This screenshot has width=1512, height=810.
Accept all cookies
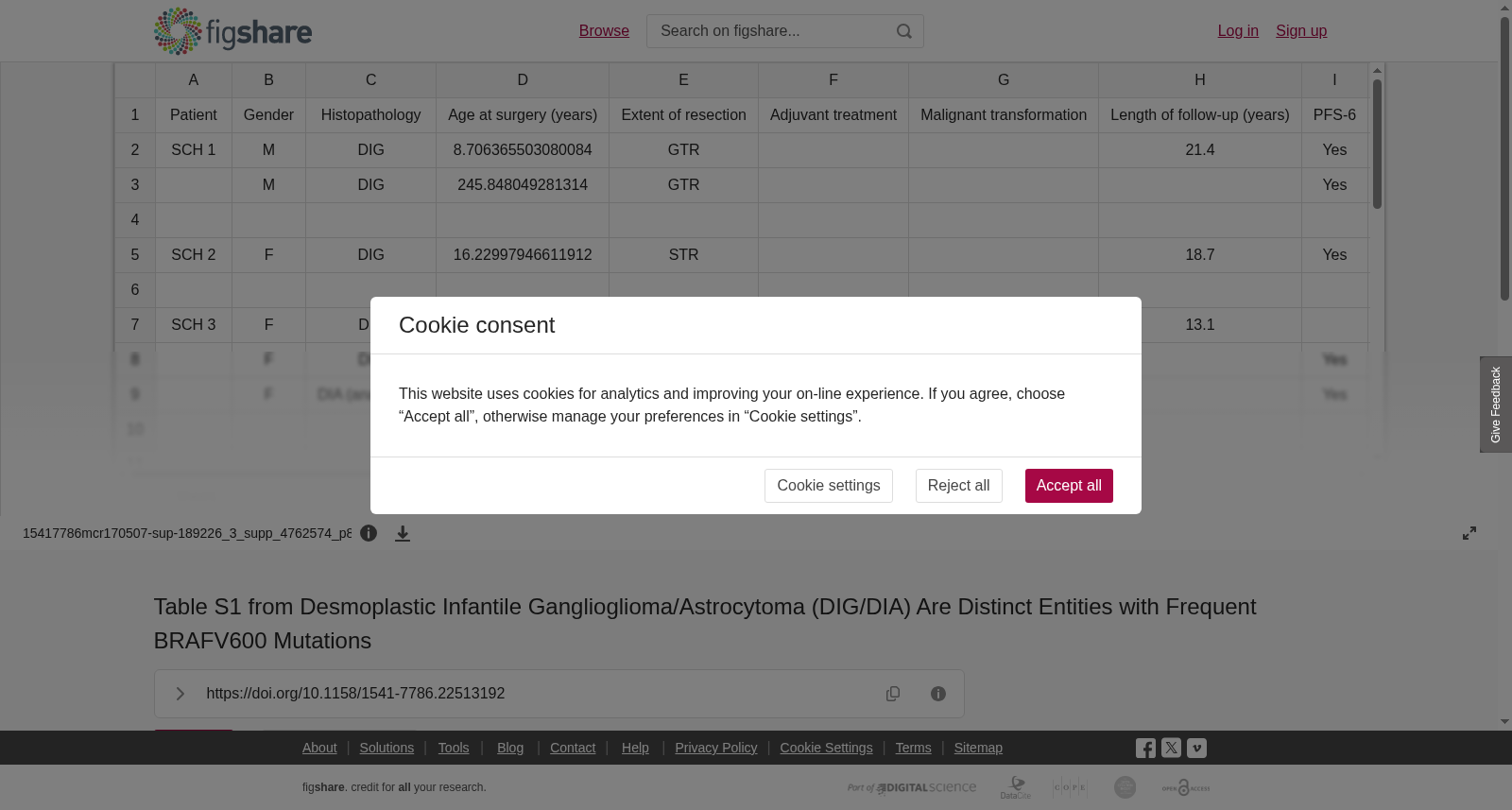pos(1069,486)
